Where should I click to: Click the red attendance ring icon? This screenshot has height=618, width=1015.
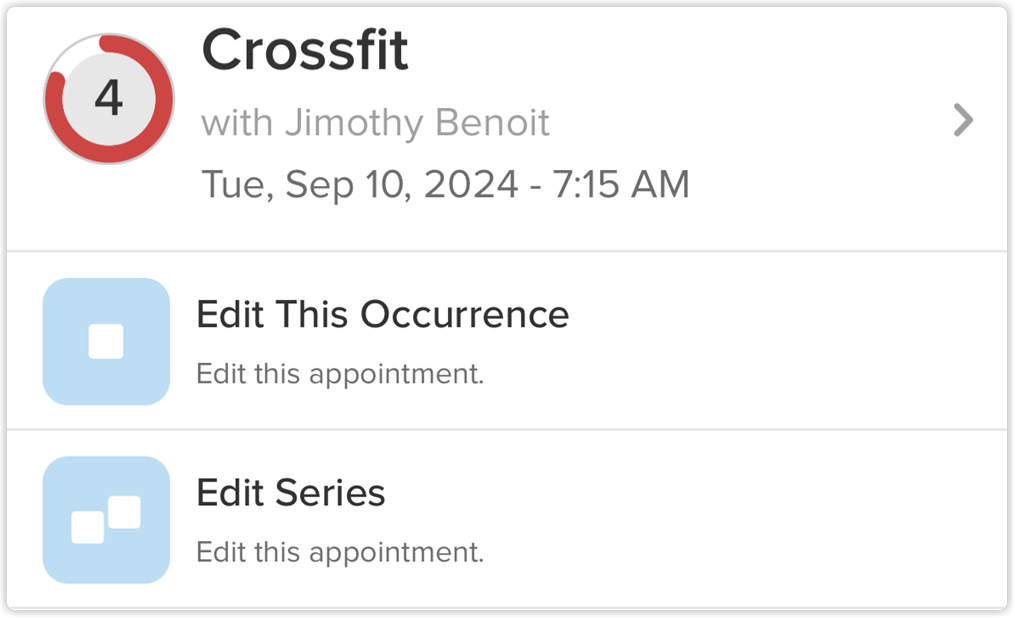pyautogui.click(x=109, y=99)
